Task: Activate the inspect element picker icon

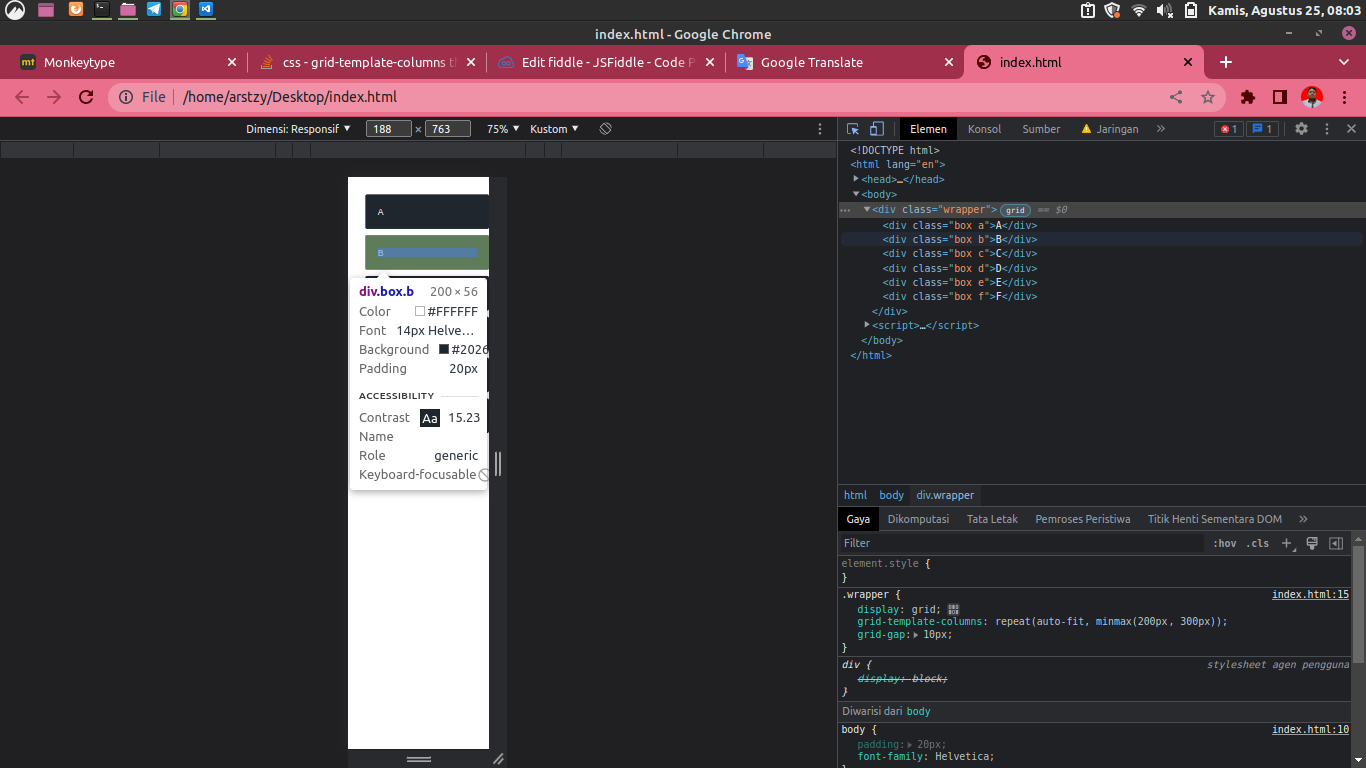Action: [x=853, y=129]
